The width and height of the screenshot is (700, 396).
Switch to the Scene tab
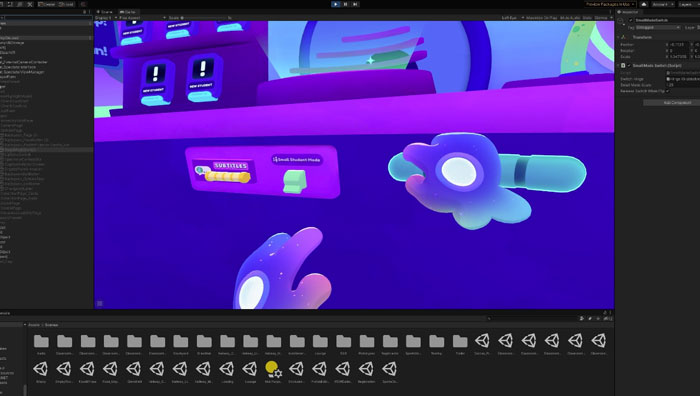click(x=105, y=12)
